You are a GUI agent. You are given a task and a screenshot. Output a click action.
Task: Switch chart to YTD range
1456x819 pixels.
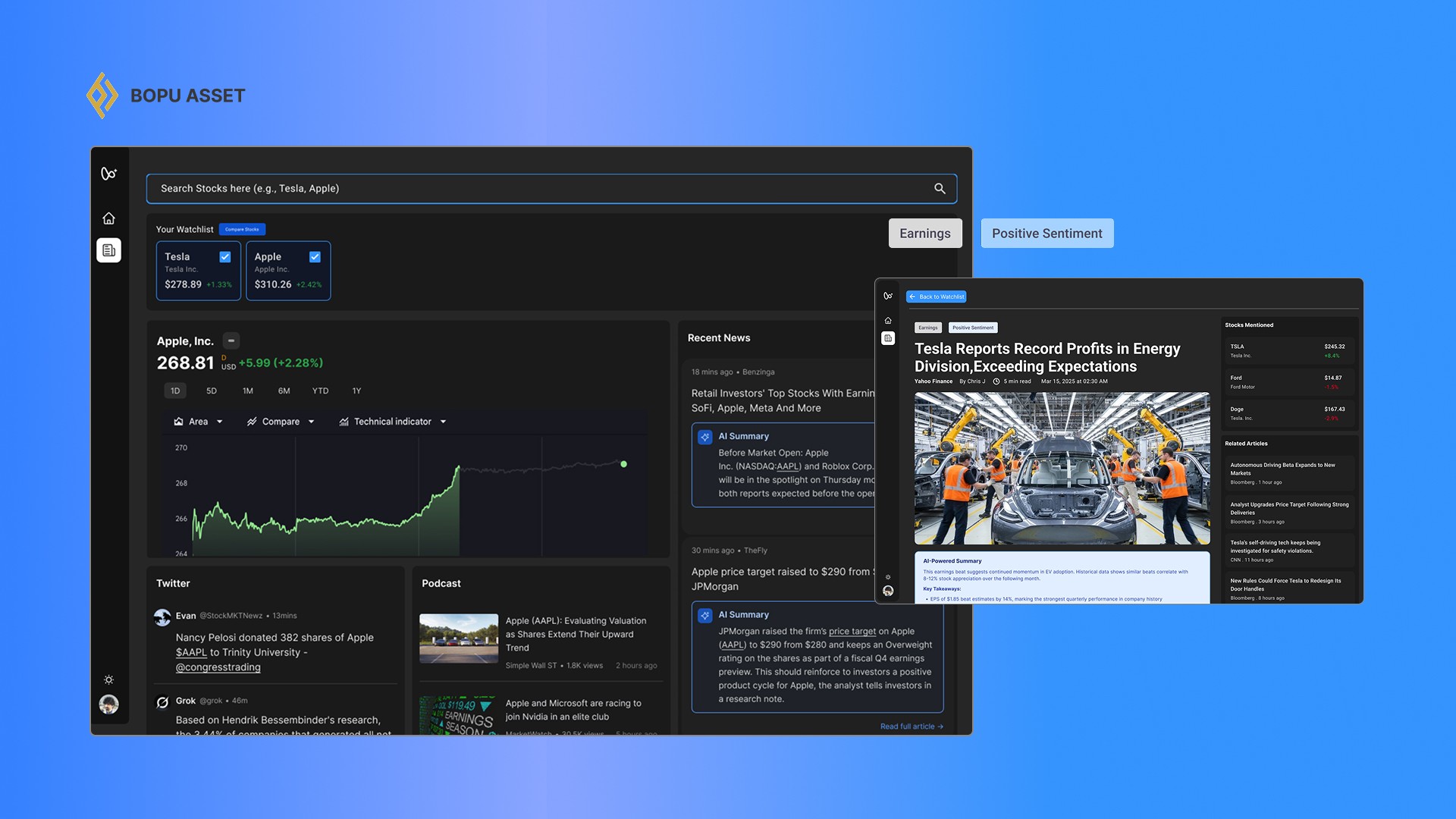pos(320,391)
